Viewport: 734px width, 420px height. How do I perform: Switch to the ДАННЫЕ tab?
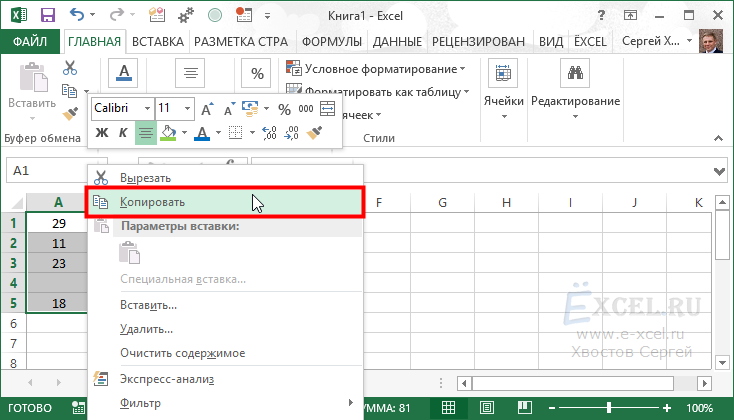point(397,42)
